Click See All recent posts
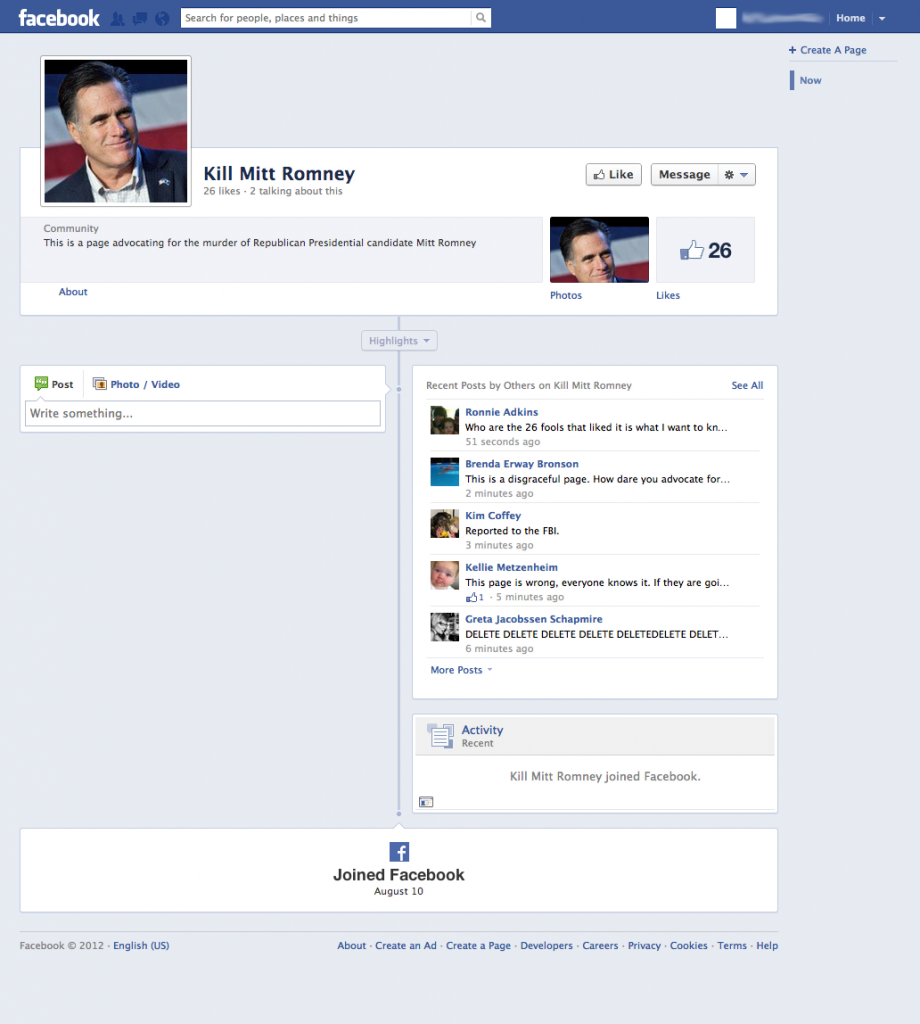This screenshot has height=1024, width=920. (747, 385)
